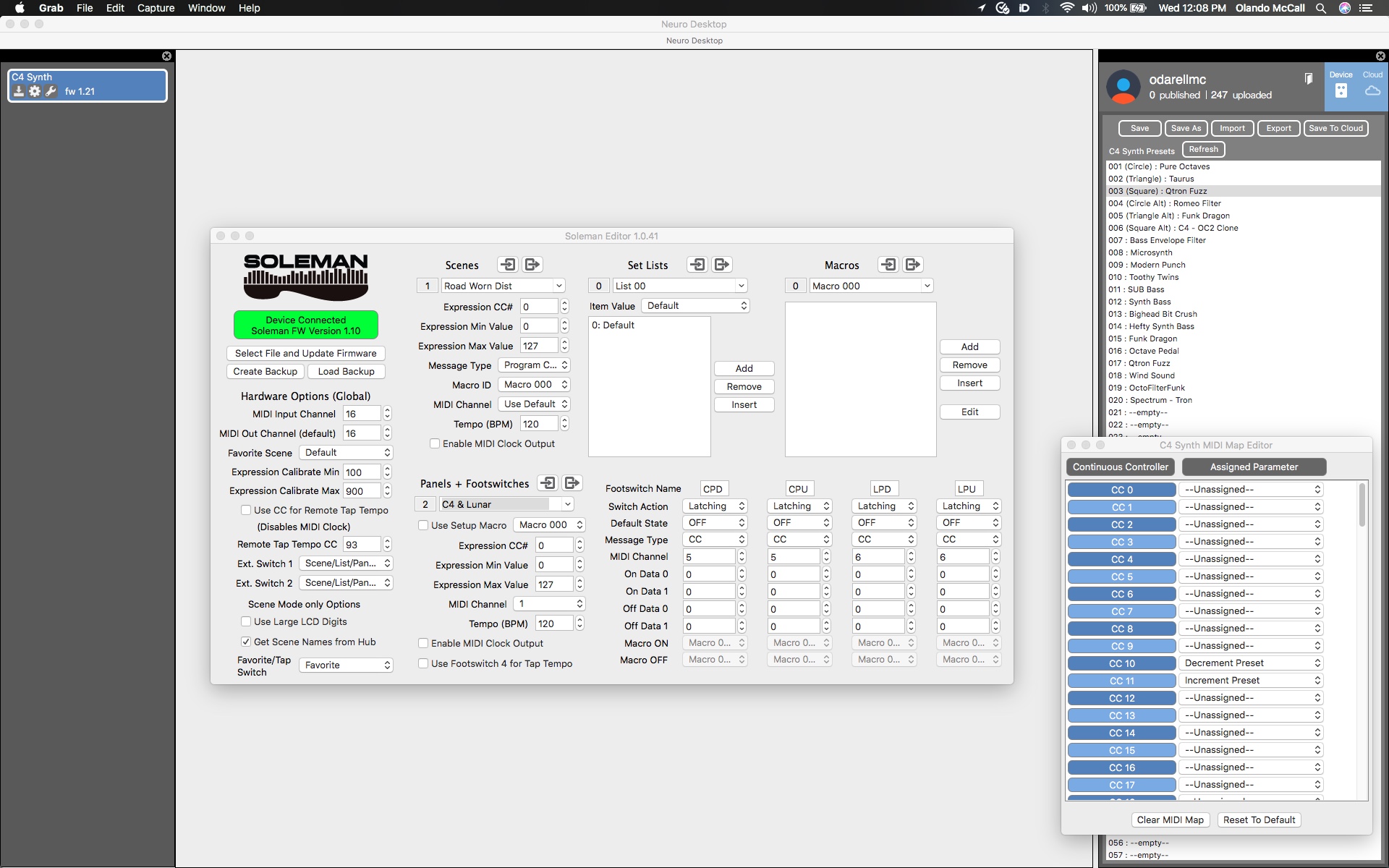This screenshot has height=868, width=1389.
Task: Click the Reset To Default button
Action: pos(1260,820)
